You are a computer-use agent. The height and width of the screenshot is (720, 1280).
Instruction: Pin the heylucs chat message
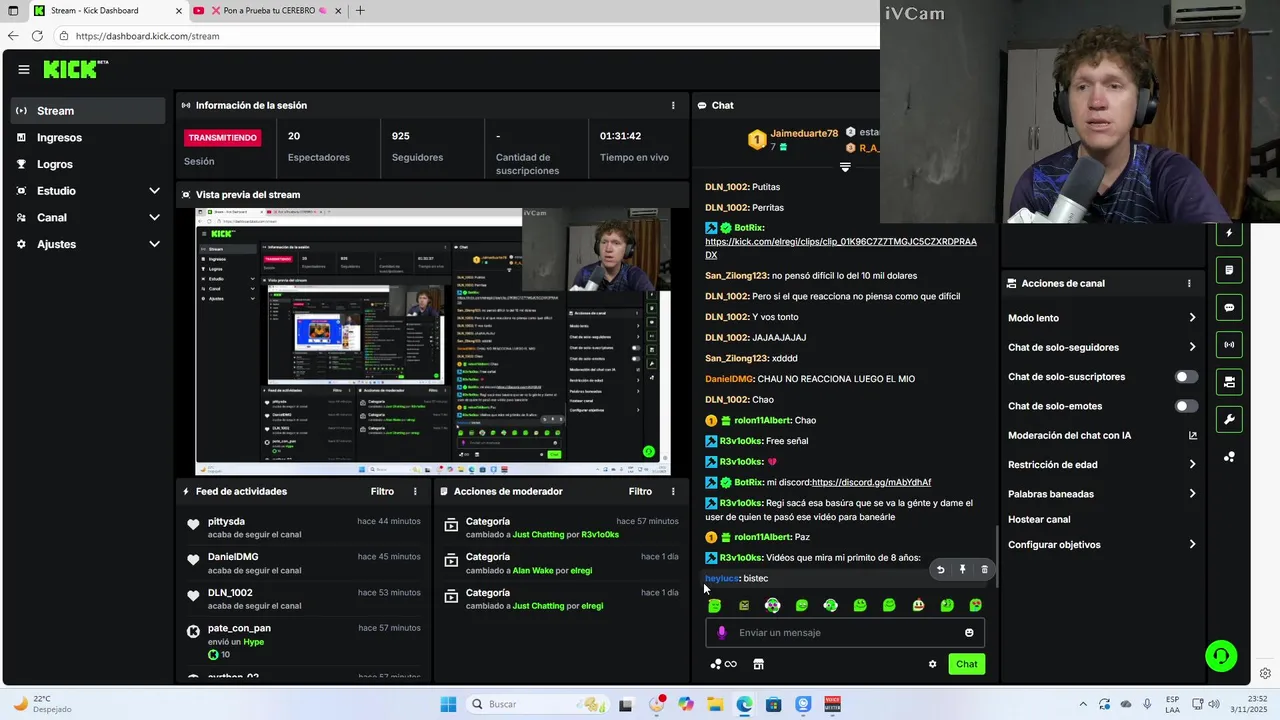pos(962,570)
